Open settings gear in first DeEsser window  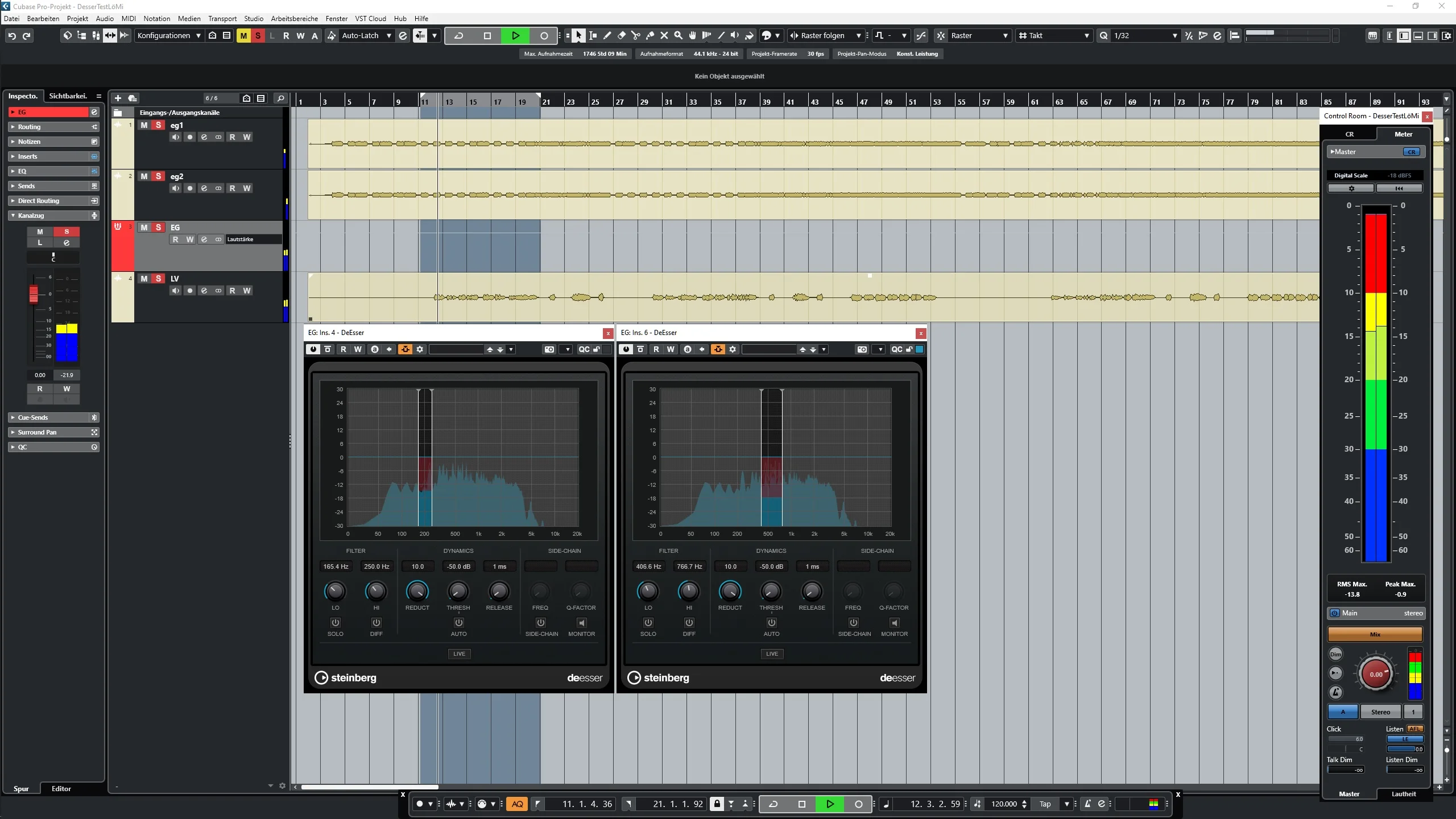coord(420,349)
